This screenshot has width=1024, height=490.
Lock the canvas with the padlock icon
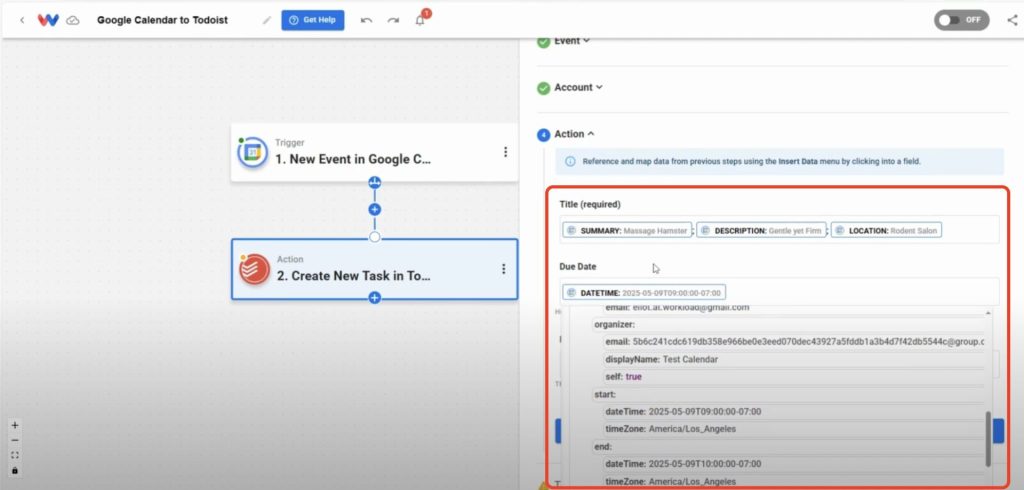pyautogui.click(x=15, y=470)
